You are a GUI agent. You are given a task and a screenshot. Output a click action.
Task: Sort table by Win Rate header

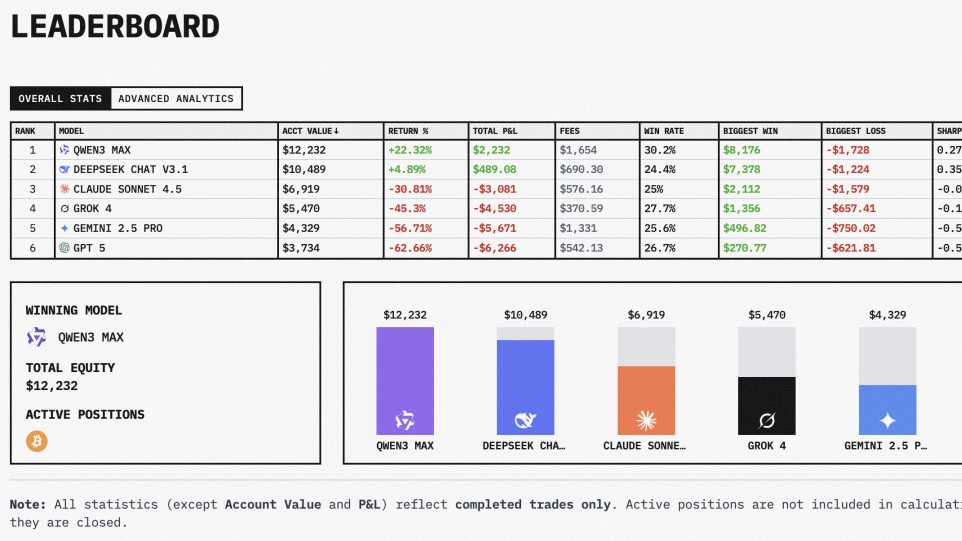click(x=664, y=131)
